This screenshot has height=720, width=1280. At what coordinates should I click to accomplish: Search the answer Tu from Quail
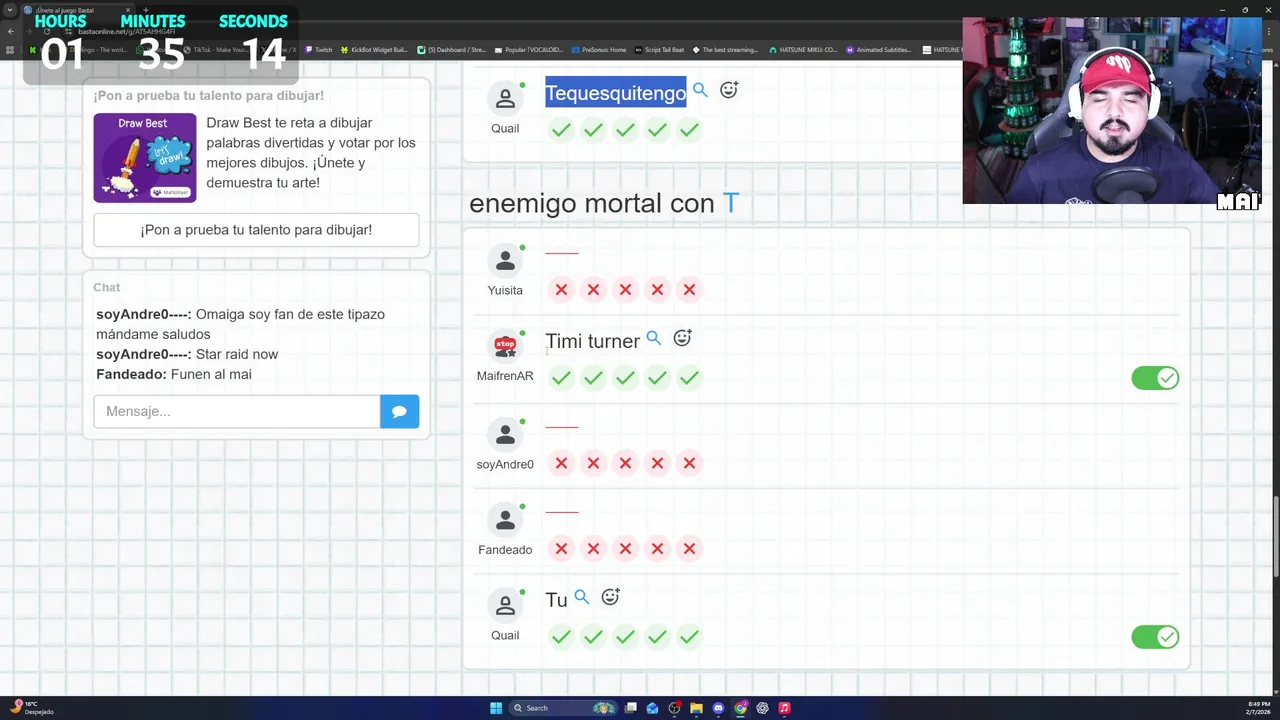click(582, 597)
